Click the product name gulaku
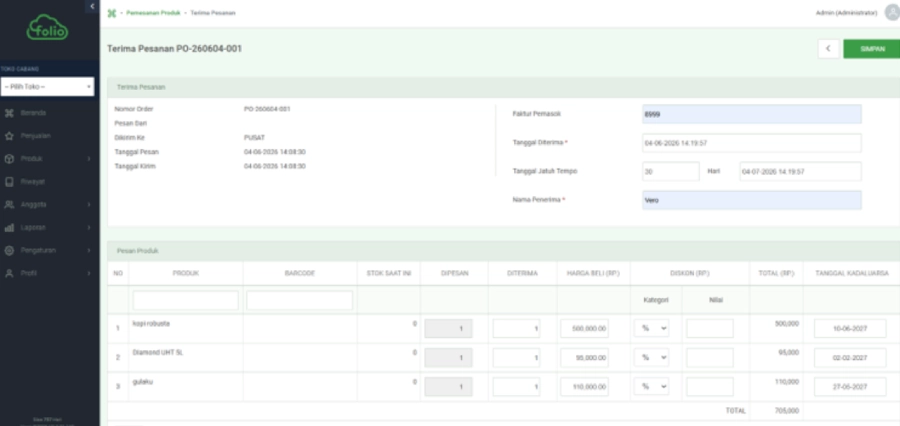900x426 pixels. (x=142, y=381)
